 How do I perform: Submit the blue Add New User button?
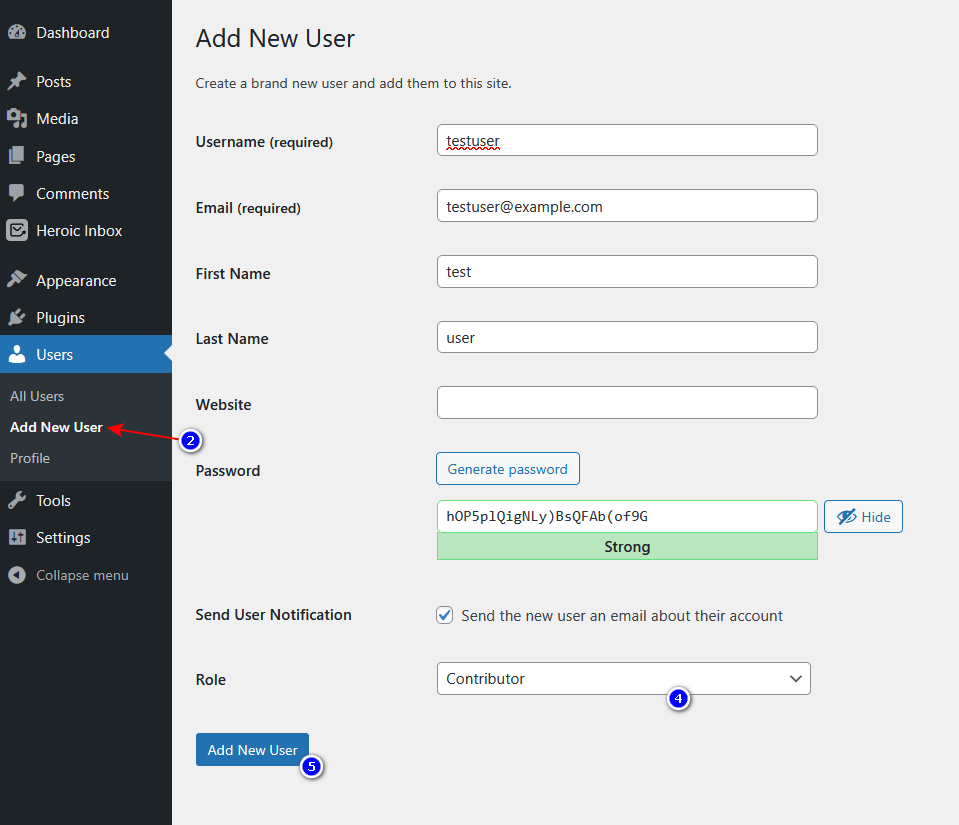click(252, 749)
